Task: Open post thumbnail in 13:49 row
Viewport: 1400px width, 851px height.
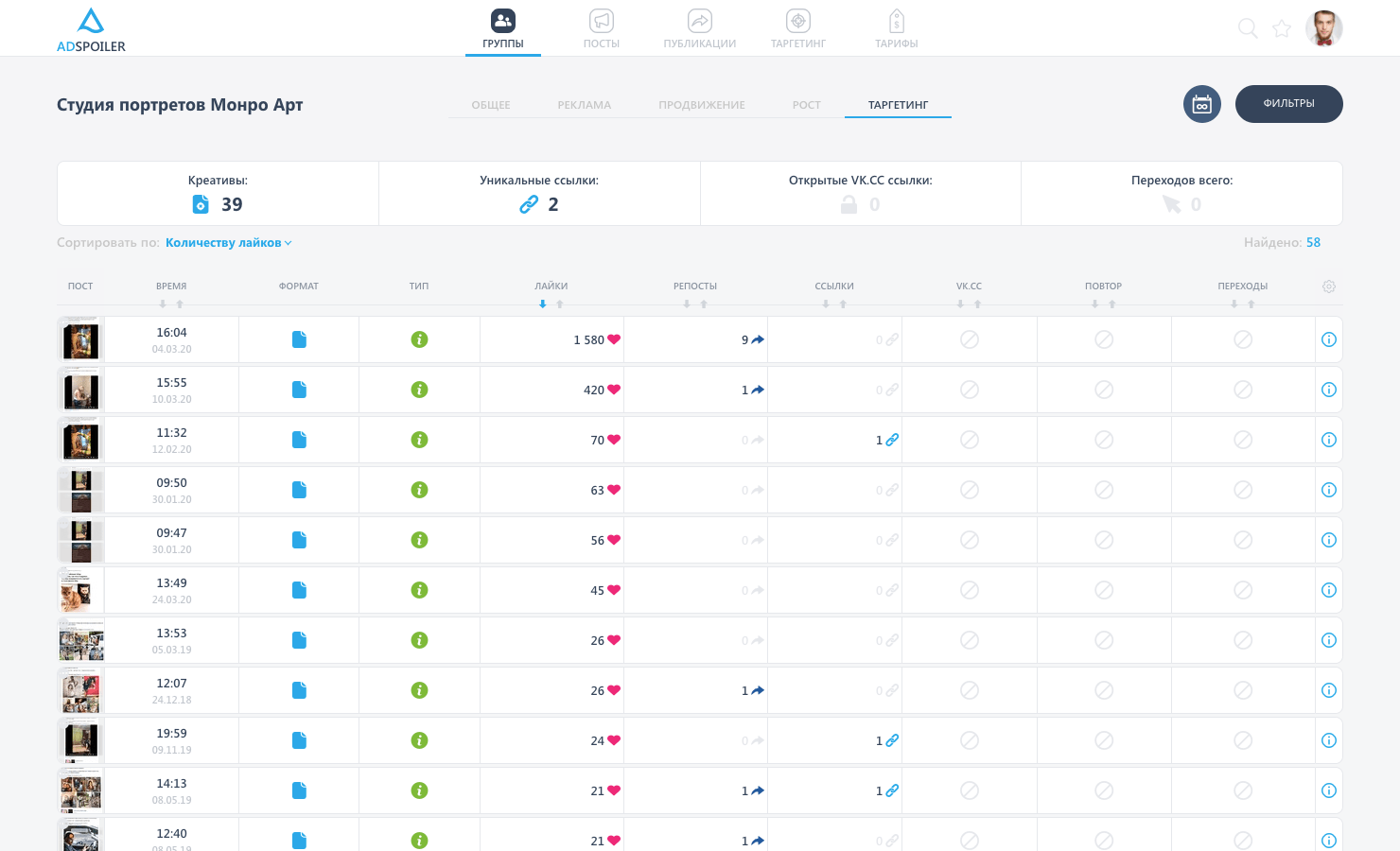Action: coord(80,590)
